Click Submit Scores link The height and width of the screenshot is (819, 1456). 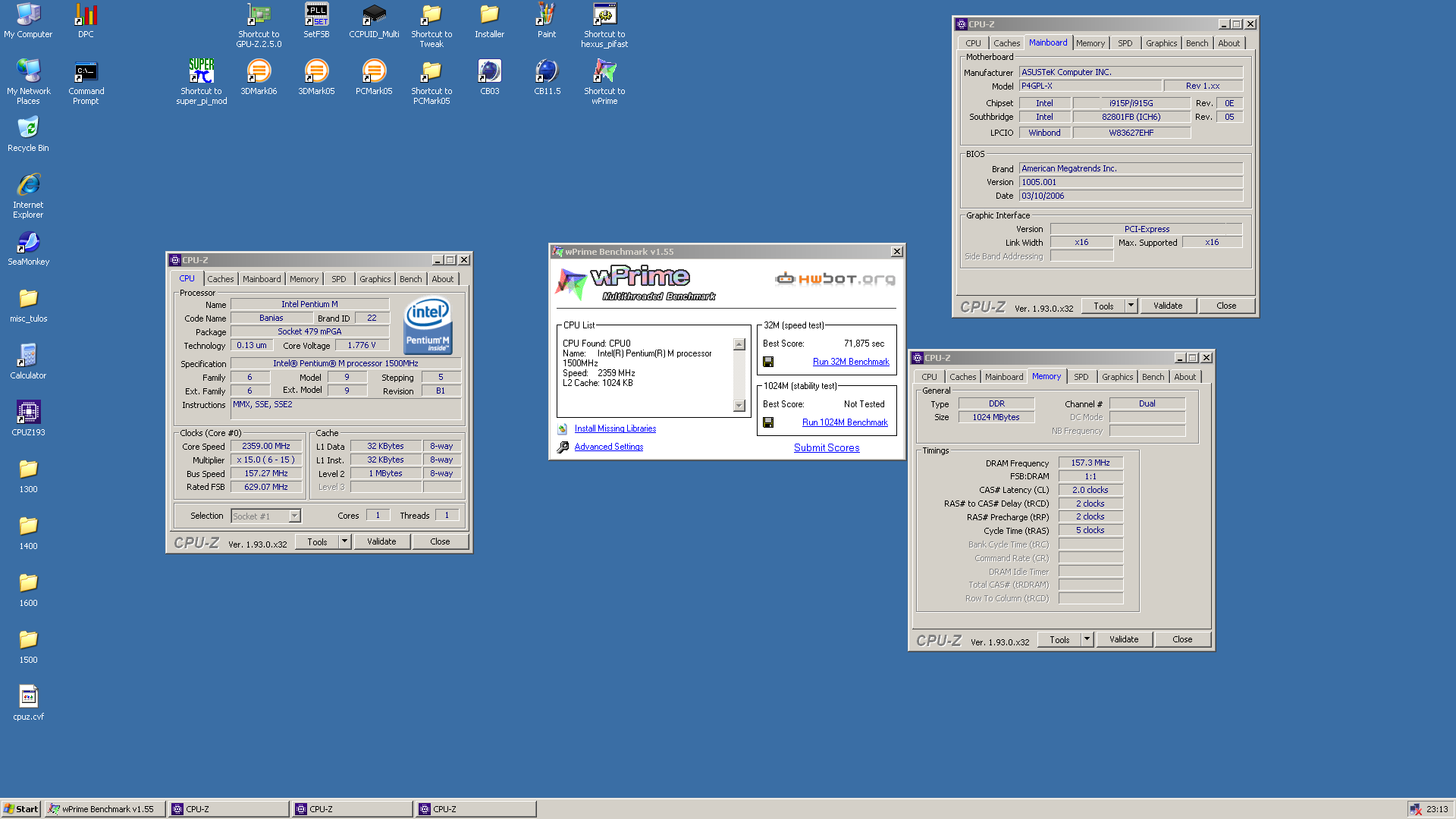tap(827, 447)
